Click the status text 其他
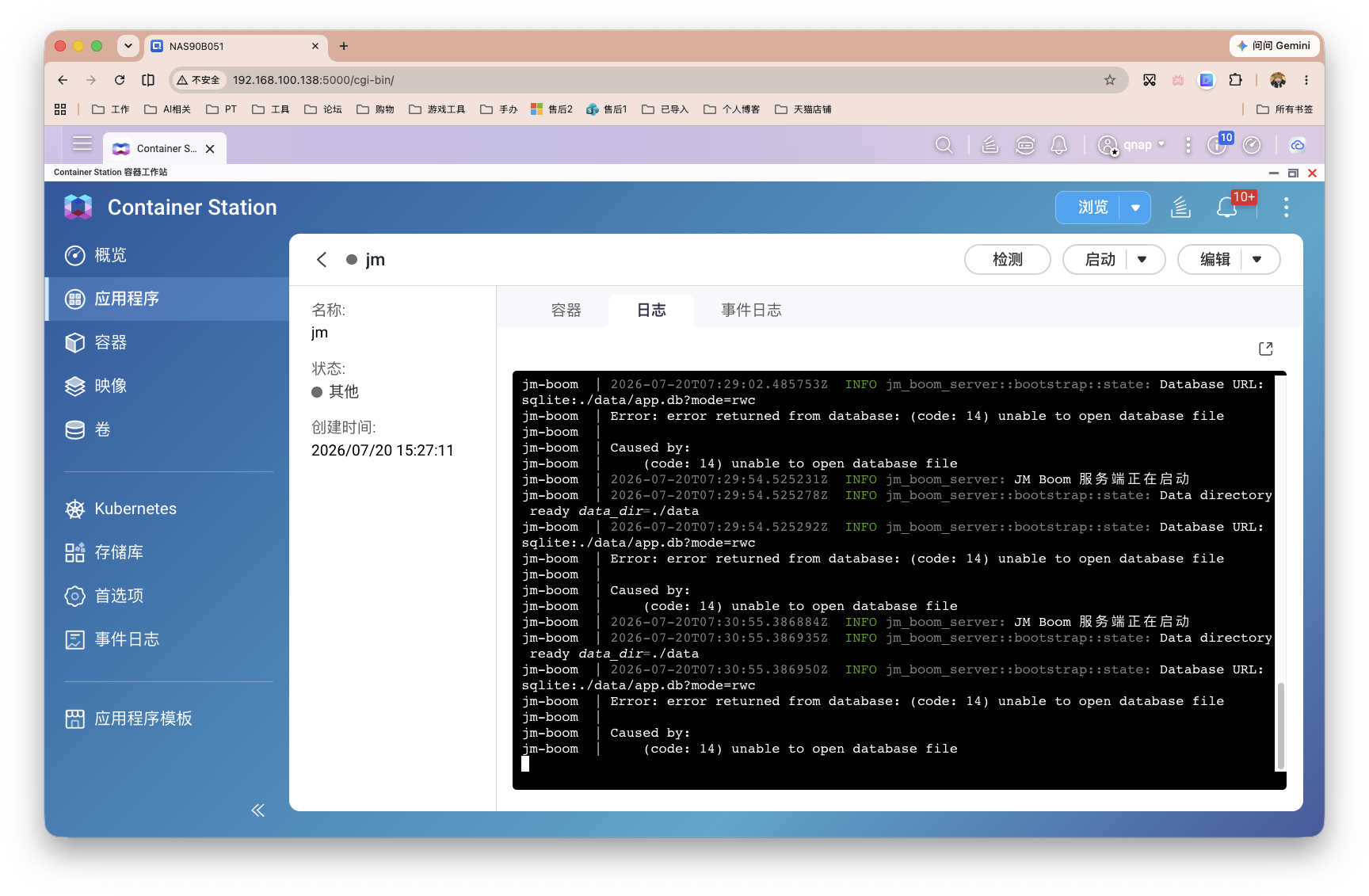Screen dimensions: 1369x896 click(x=344, y=391)
